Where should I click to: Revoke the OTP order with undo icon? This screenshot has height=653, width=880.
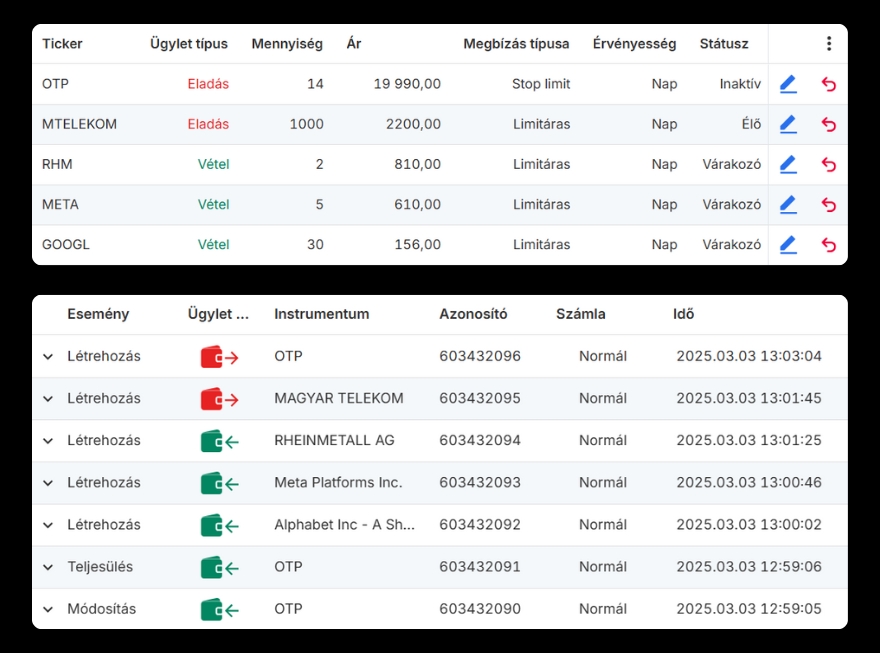click(828, 84)
